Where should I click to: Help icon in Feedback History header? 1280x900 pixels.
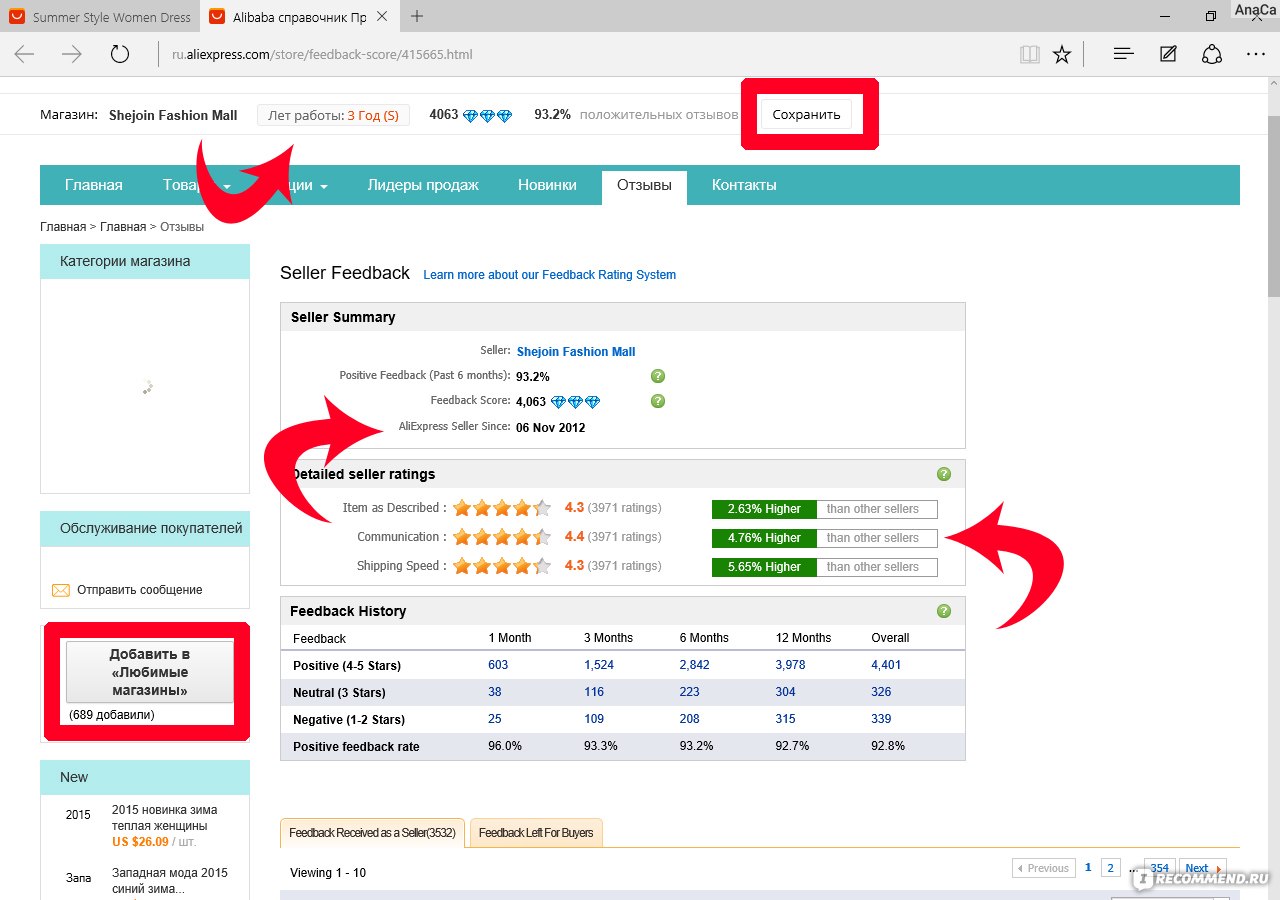944,611
